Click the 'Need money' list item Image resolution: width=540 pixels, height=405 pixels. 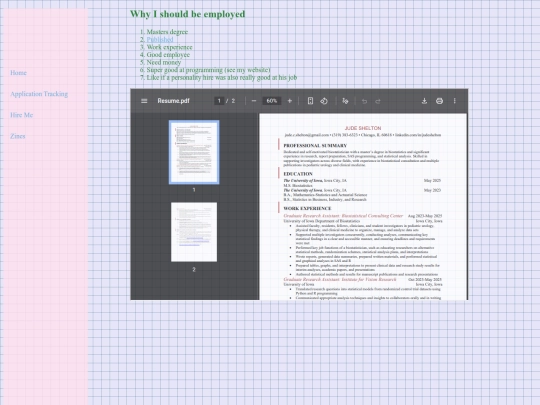[x=164, y=62]
